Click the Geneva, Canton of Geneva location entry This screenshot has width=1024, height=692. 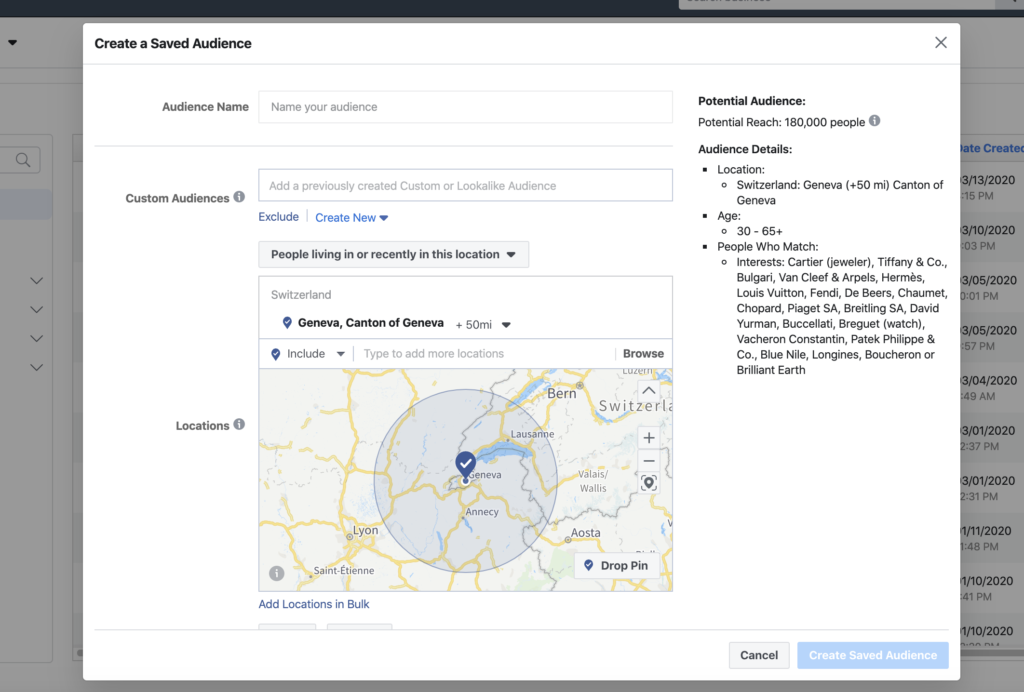[370, 322]
